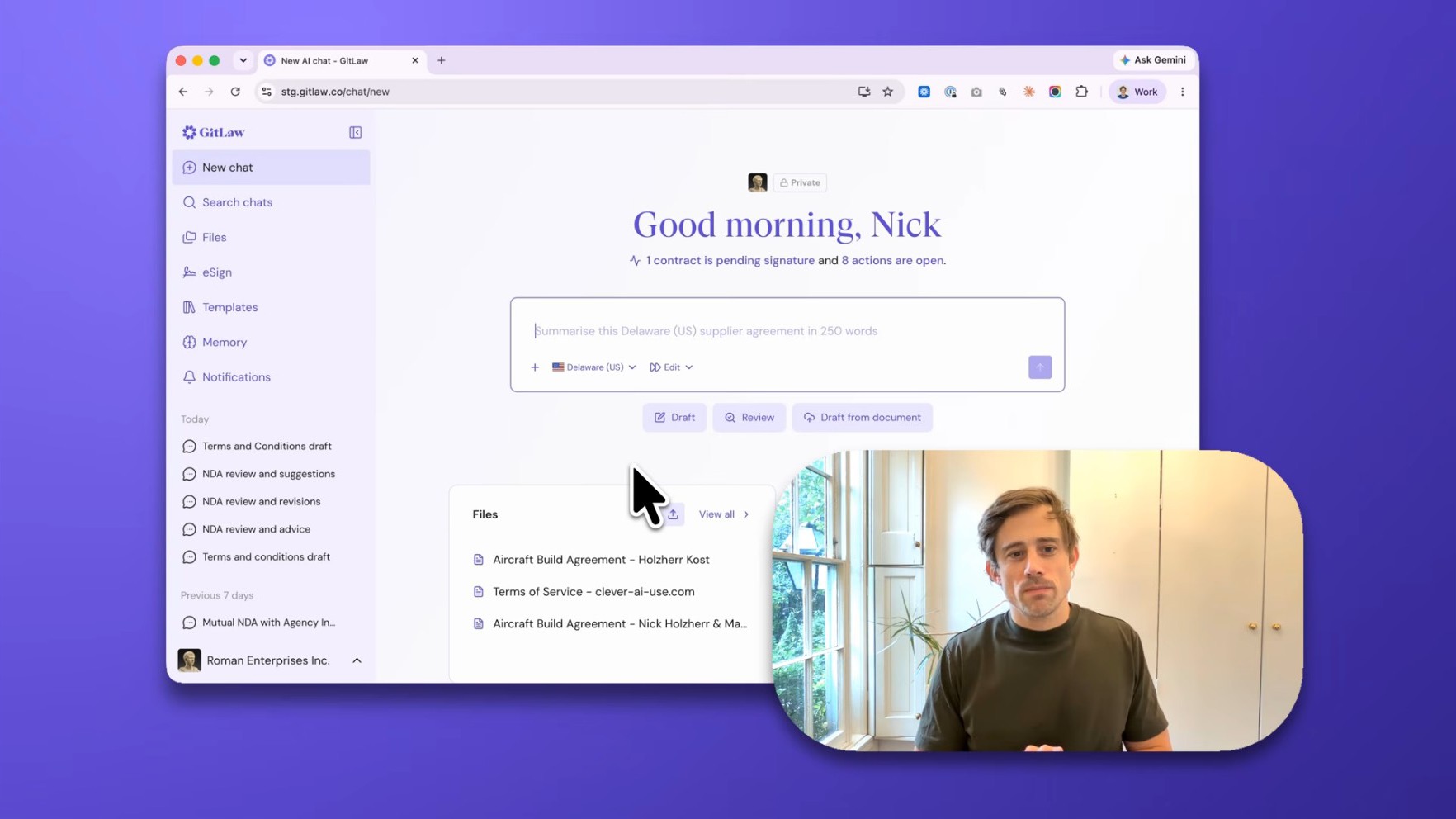Click the upload icon in Files card
Screen dimensions: 1456x819
click(673, 514)
